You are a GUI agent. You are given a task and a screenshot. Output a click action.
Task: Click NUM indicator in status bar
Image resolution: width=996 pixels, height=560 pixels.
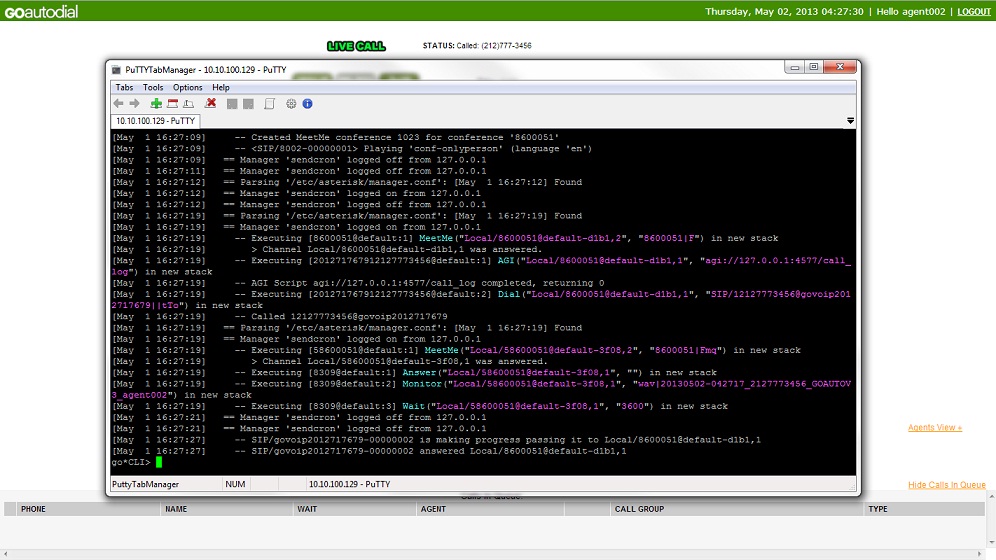coord(235,484)
